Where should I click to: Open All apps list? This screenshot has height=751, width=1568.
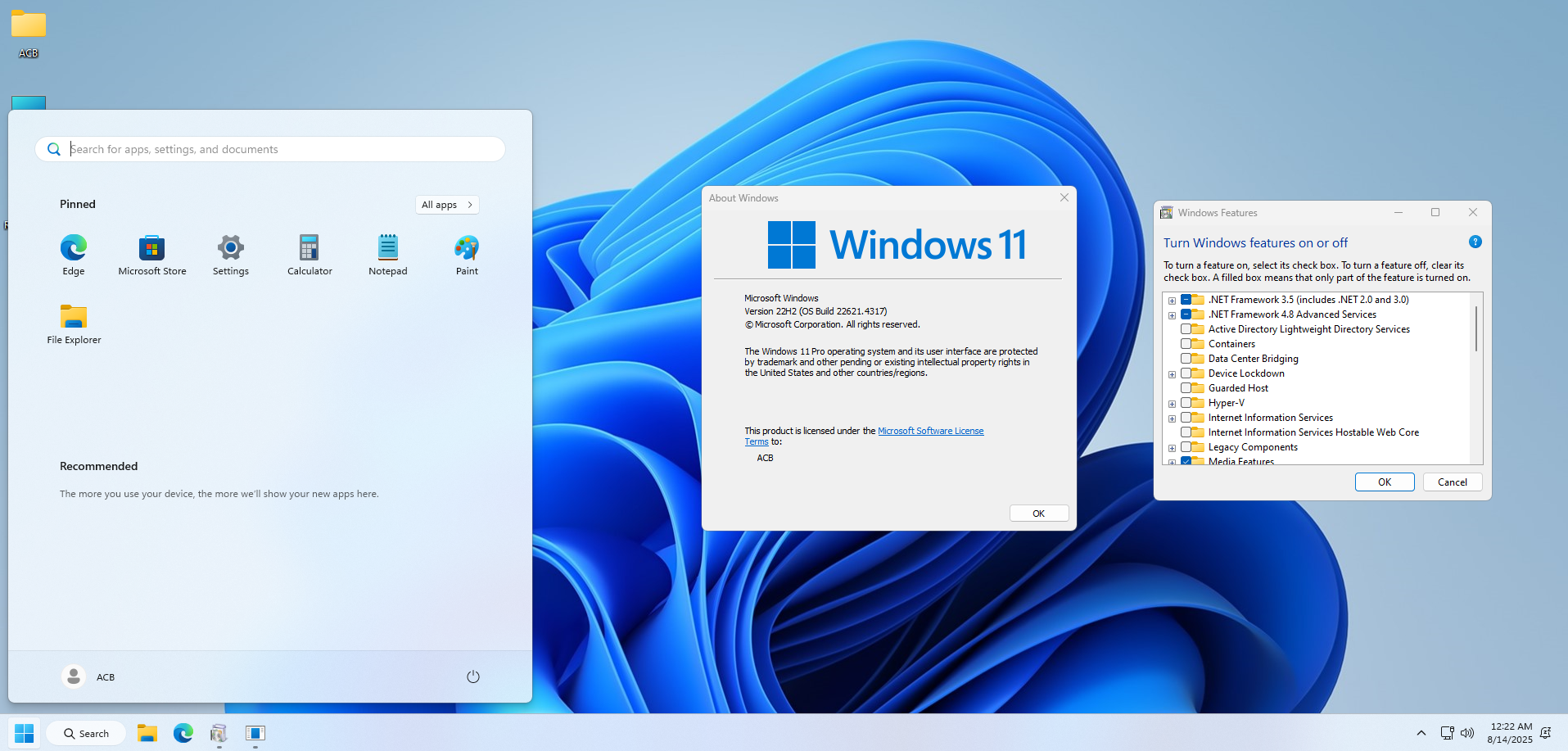pyautogui.click(x=447, y=205)
